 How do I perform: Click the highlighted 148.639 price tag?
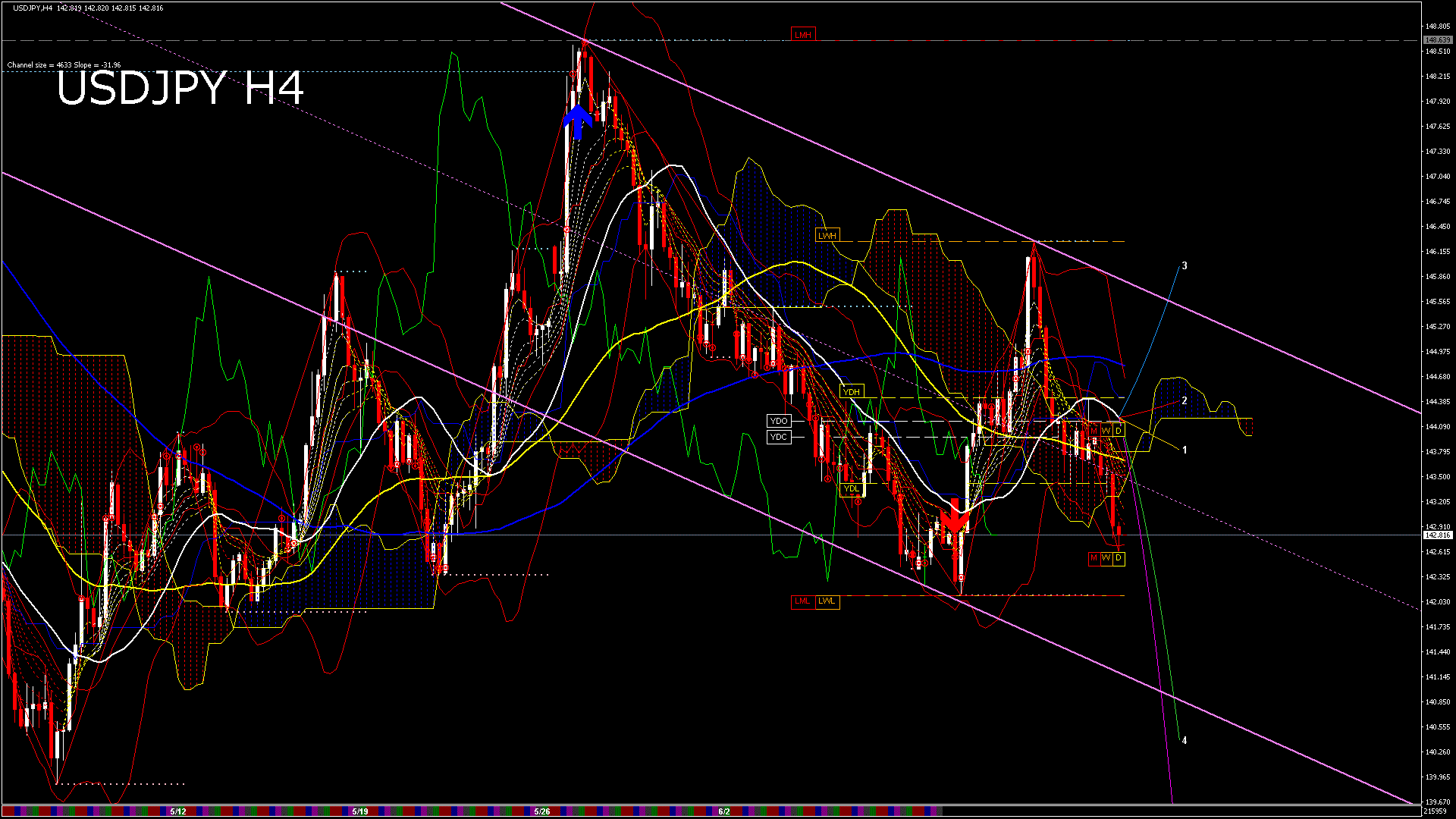point(1437,40)
